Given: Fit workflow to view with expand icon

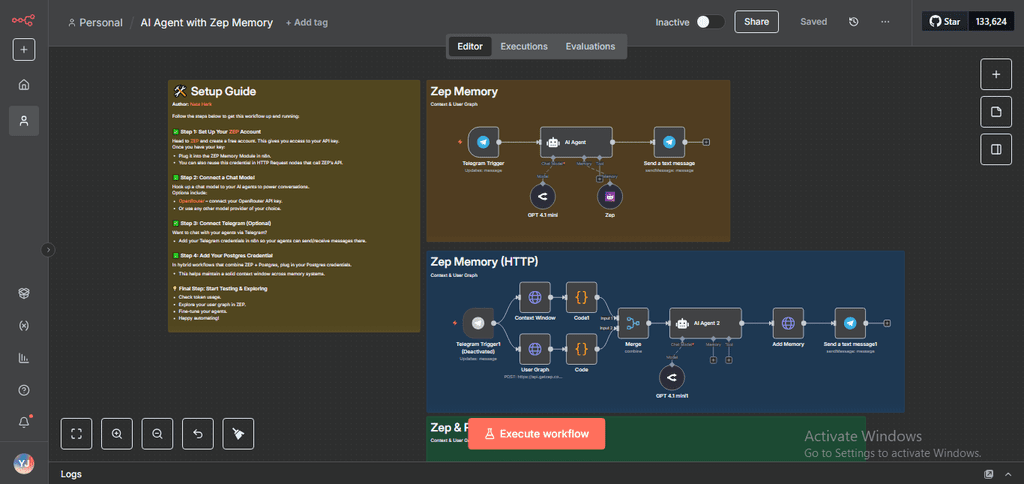Looking at the screenshot, I should [x=77, y=434].
